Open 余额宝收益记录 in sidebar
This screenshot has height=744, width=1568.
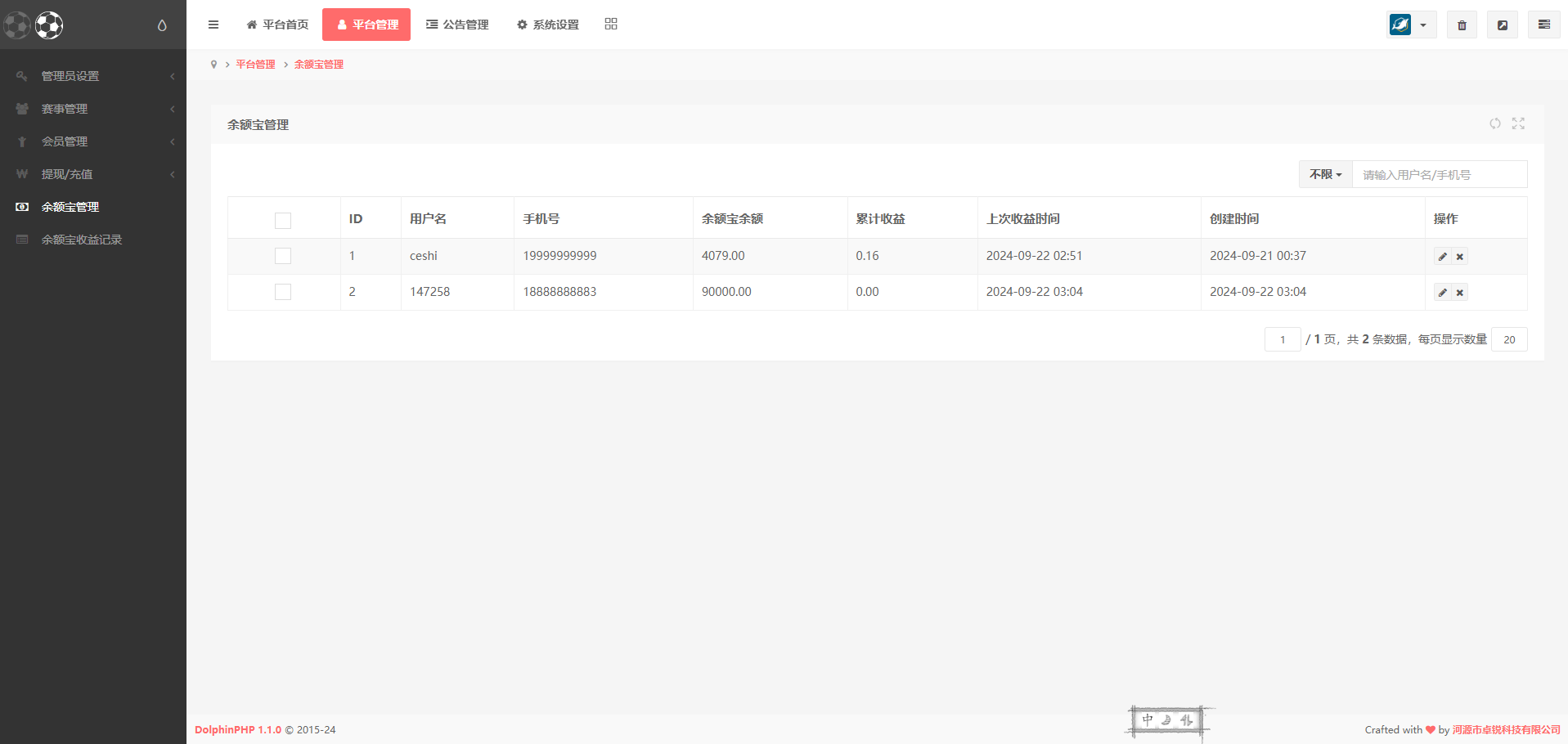82,240
